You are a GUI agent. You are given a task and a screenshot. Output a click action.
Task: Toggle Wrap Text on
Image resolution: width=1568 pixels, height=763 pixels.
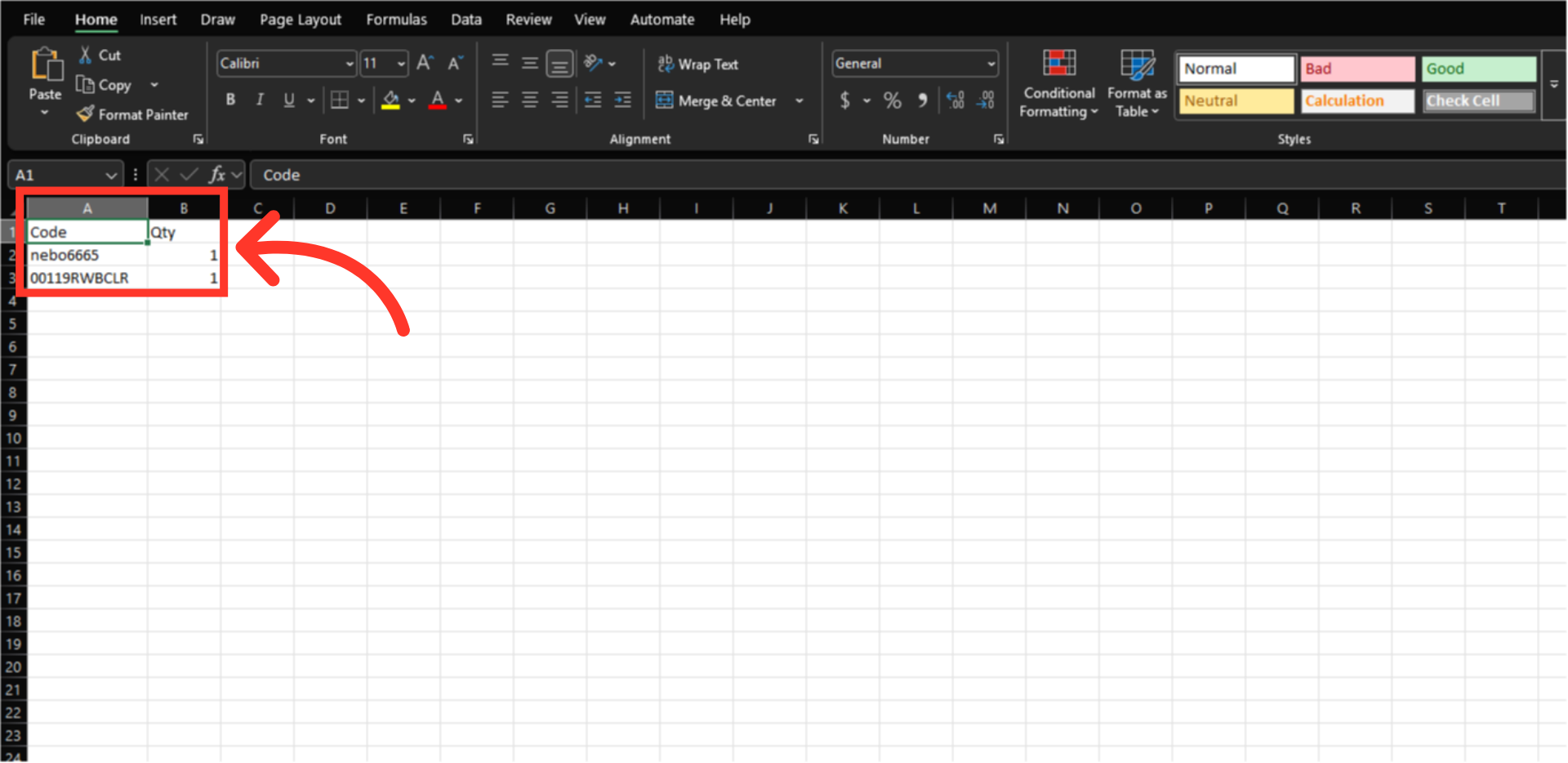click(698, 64)
